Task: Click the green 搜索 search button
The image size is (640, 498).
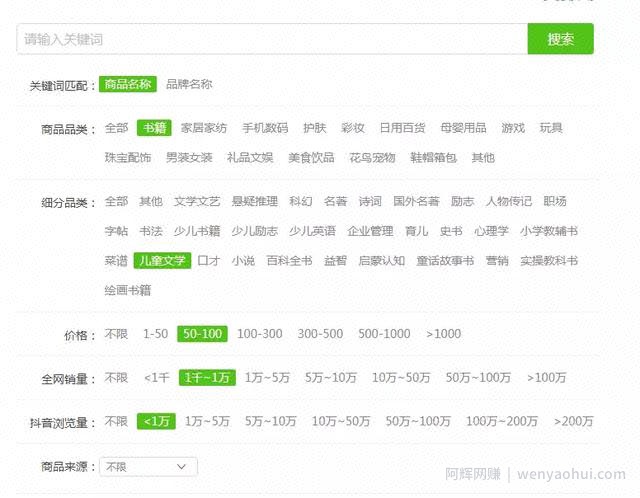Action: point(560,39)
